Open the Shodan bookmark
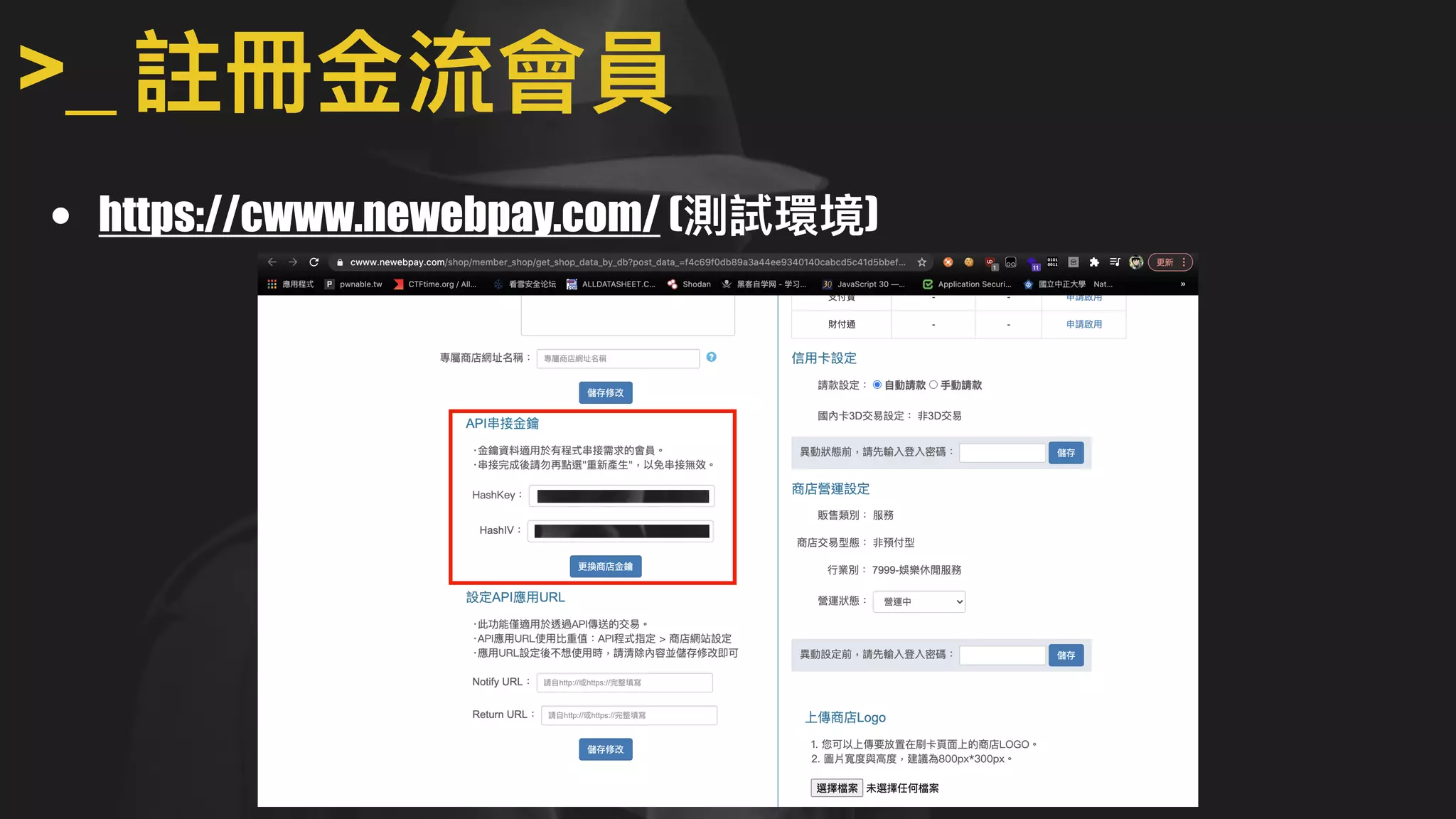Viewport: 1456px width, 819px height. (x=689, y=284)
